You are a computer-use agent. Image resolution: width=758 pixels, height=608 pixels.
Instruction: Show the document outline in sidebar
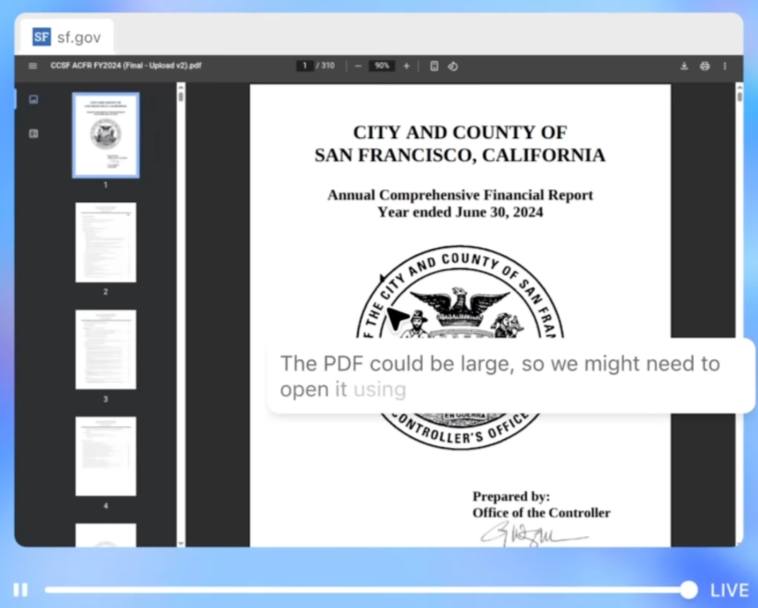tap(33, 134)
